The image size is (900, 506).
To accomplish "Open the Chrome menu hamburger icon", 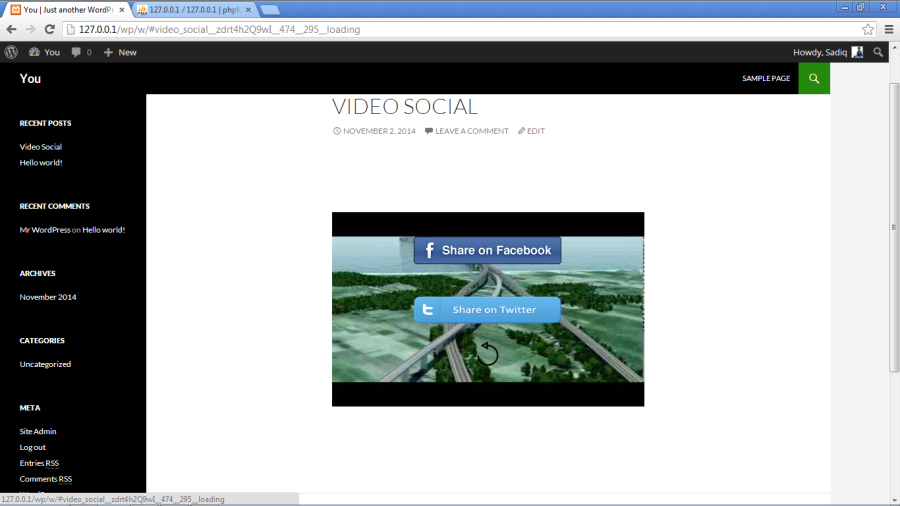I will point(889,29).
